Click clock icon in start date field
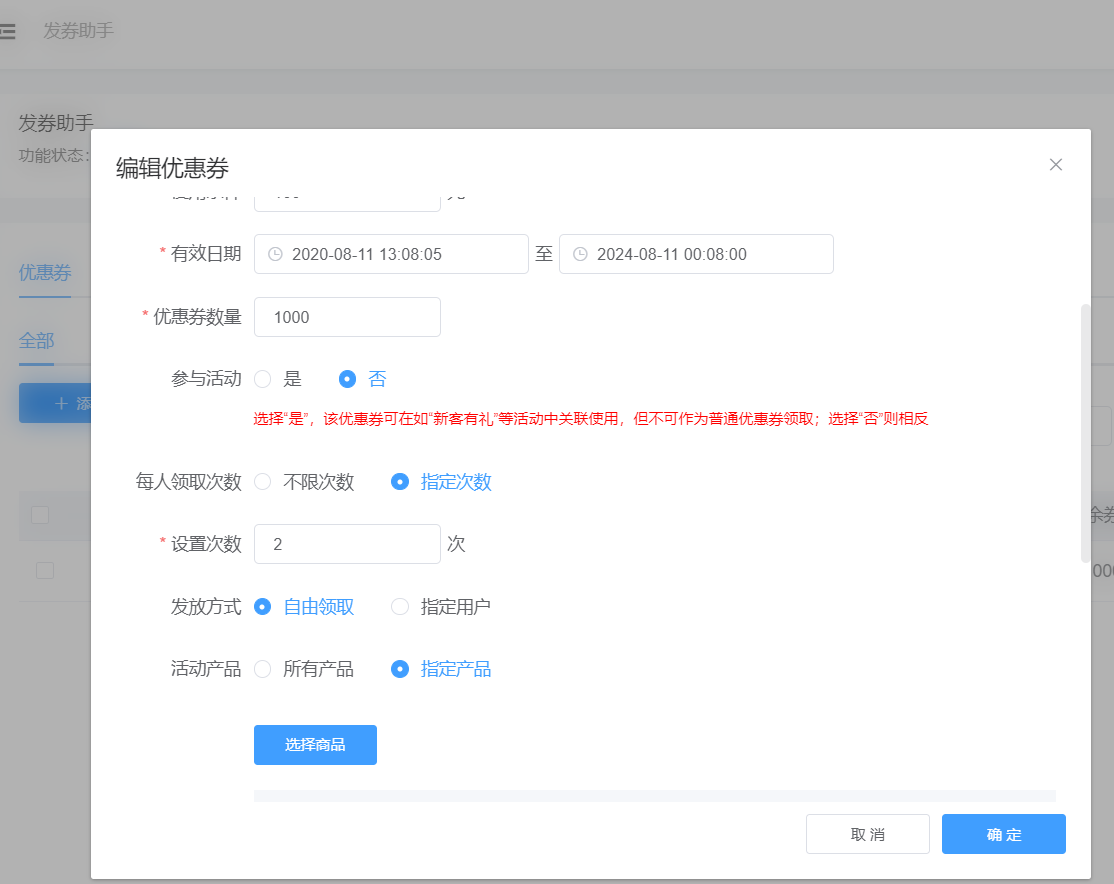Image resolution: width=1114 pixels, height=884 pixels. click(x=275, y=254)
